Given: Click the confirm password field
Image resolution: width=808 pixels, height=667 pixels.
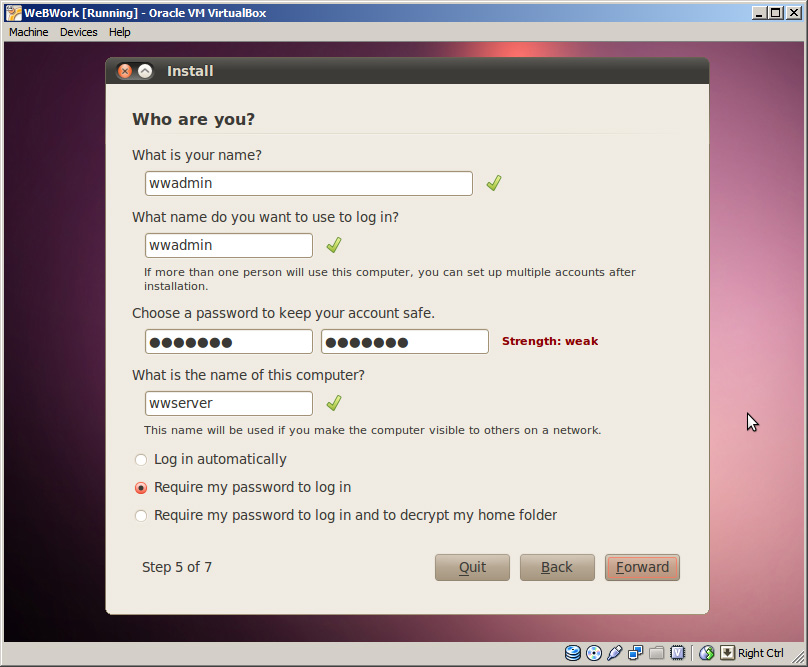Looking at the screenshot, I should (405, 341).
